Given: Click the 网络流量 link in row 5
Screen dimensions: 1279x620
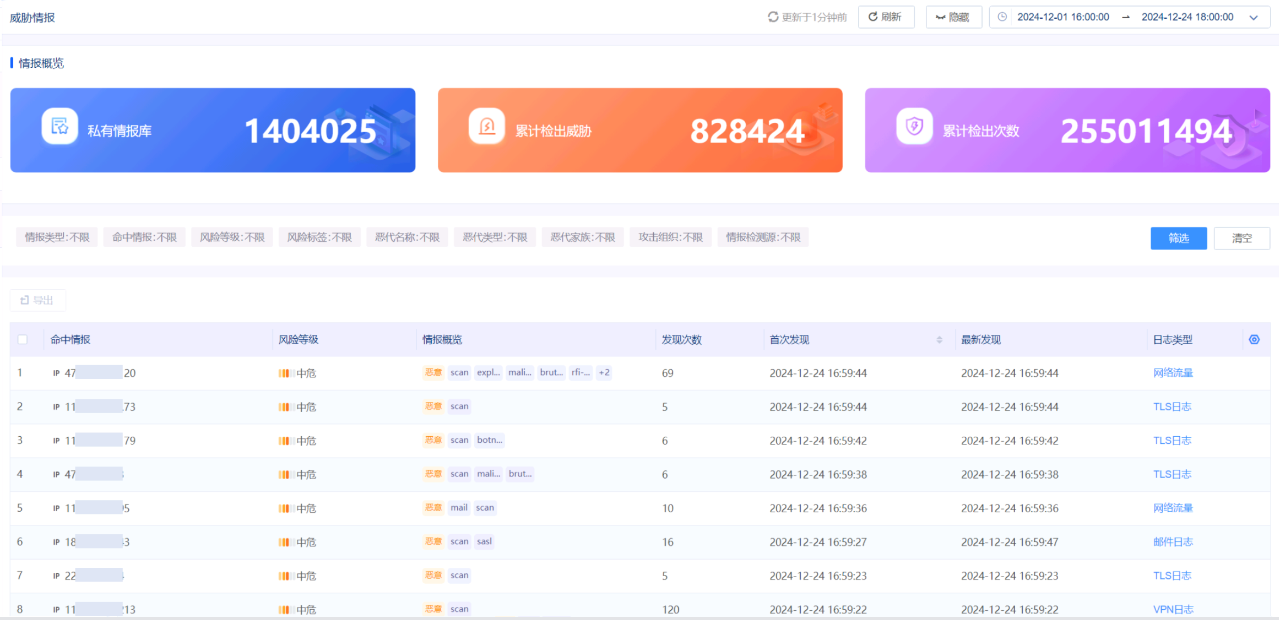Looking at the screenshot, I should point(1173,508).
